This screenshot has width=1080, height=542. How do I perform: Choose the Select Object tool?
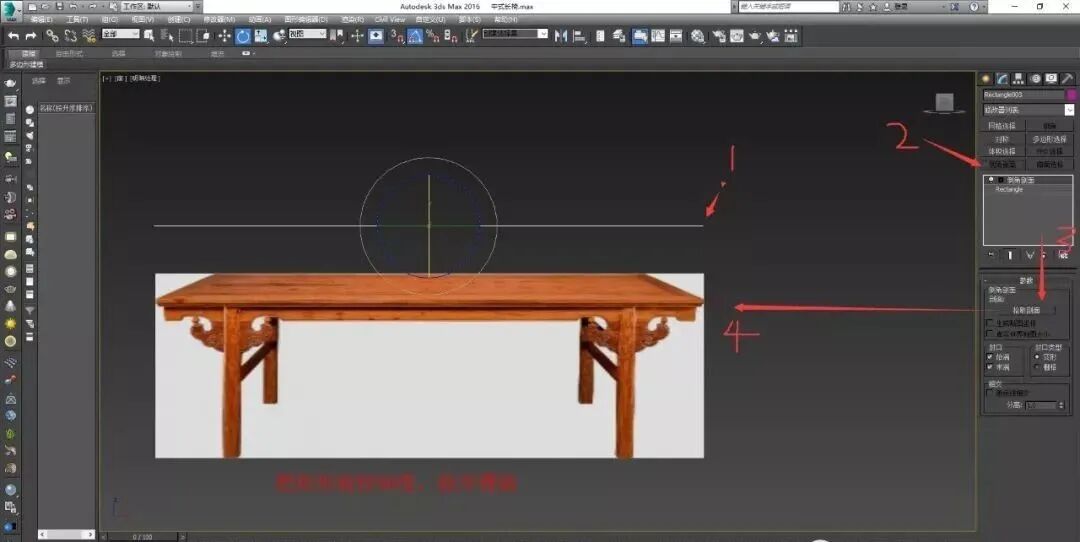(x=149, y=36)
